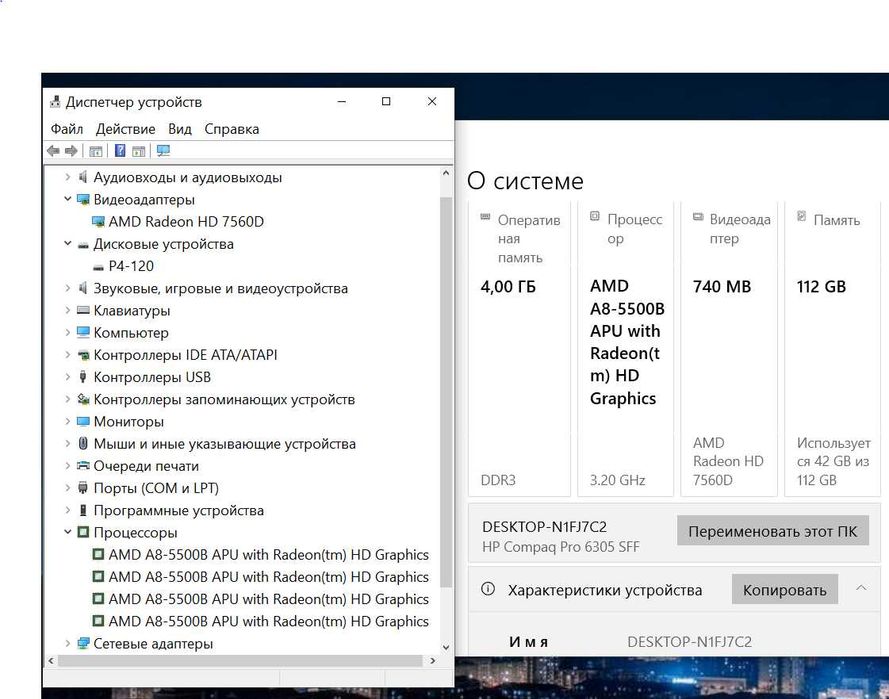Collapse the Процессоры node
Screen dimensions: 889x699
tap(67, 532)
